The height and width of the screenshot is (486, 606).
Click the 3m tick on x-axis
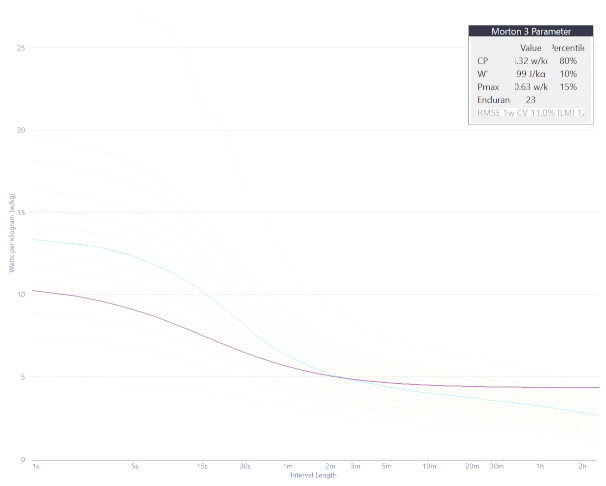[x=355, y=466]
